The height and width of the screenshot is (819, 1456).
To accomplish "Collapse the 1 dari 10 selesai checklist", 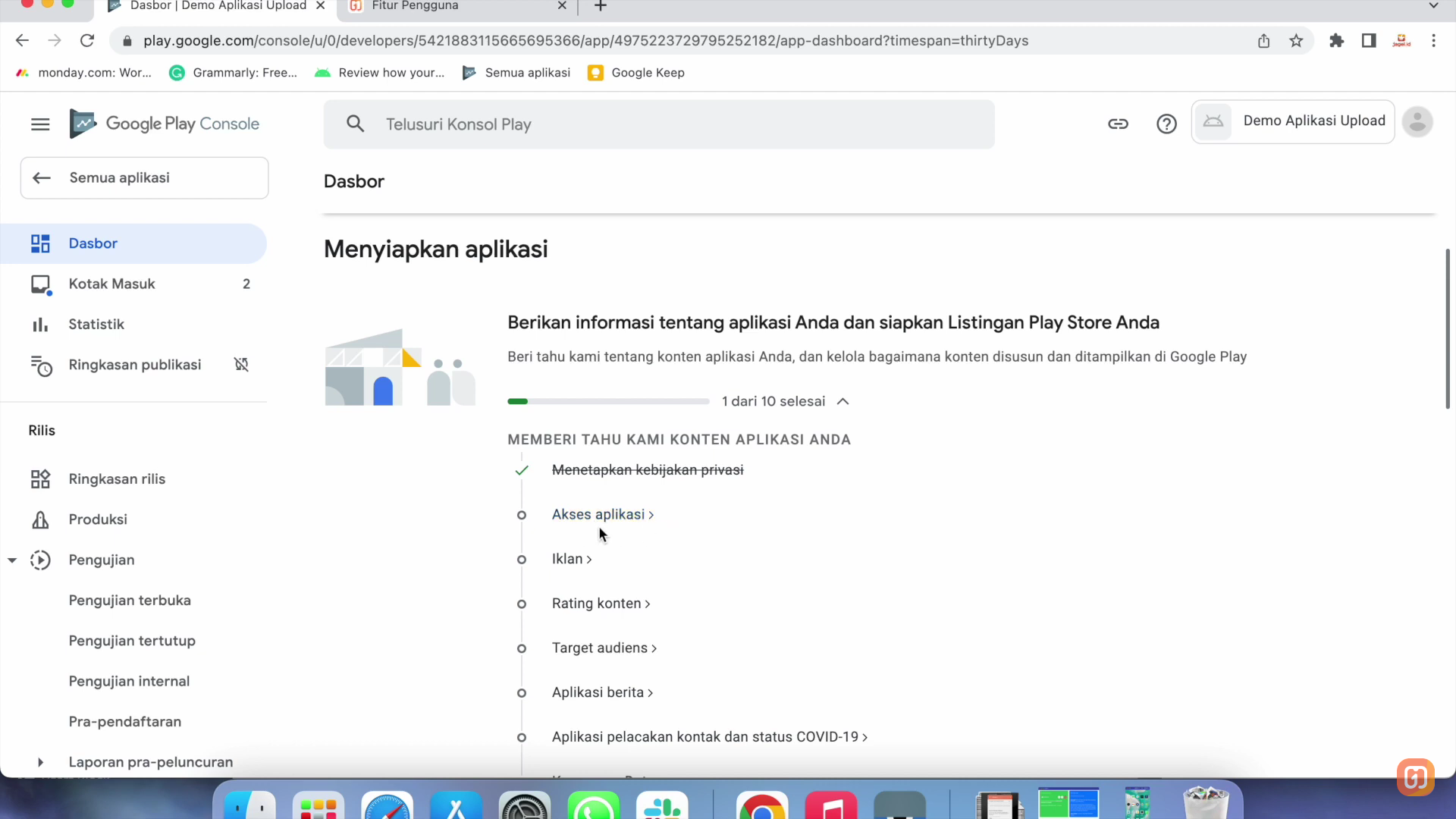I will point(843,401).
